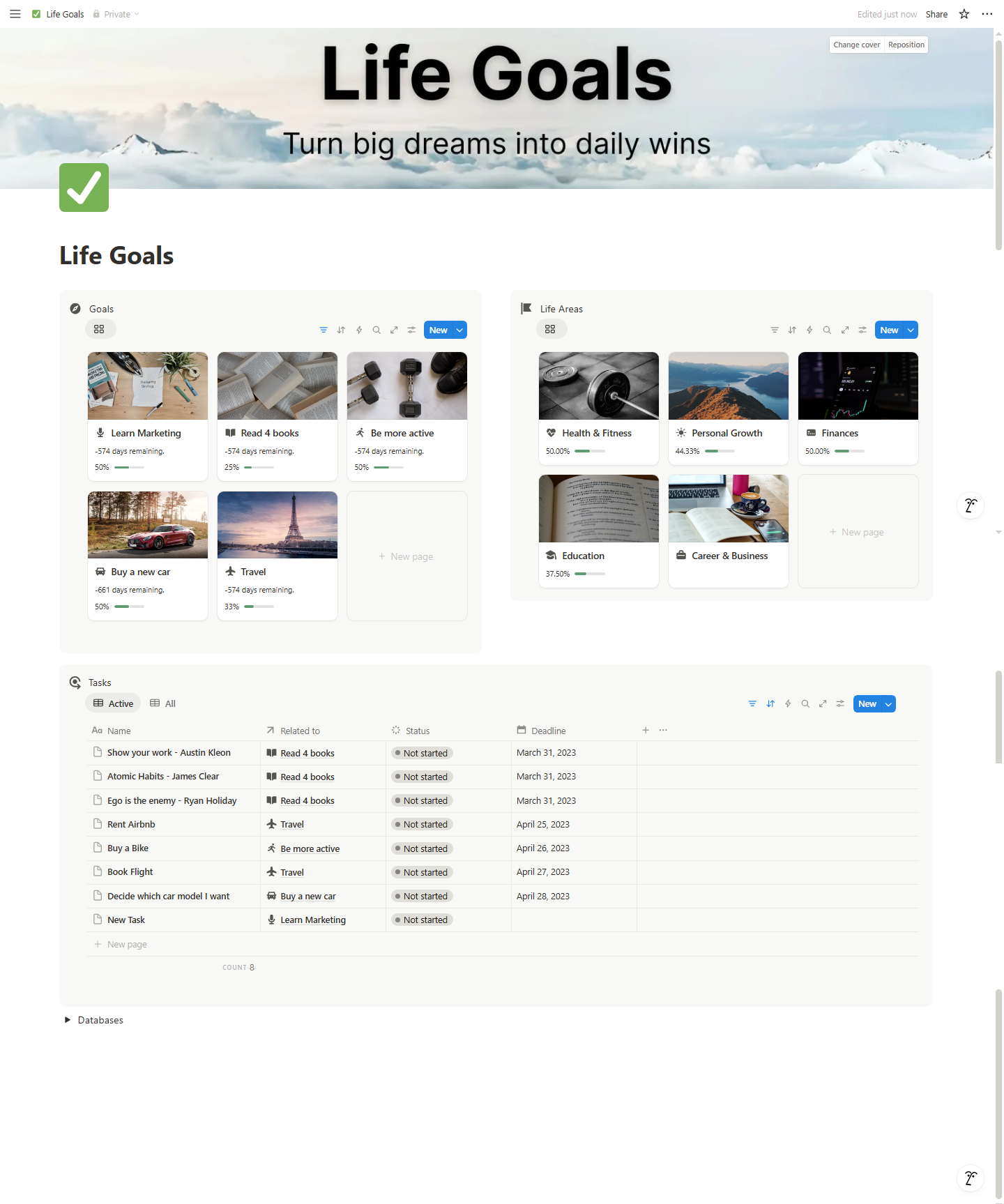
Task: Expand the Databases toggle section
Action: (x=68, y=1020)
